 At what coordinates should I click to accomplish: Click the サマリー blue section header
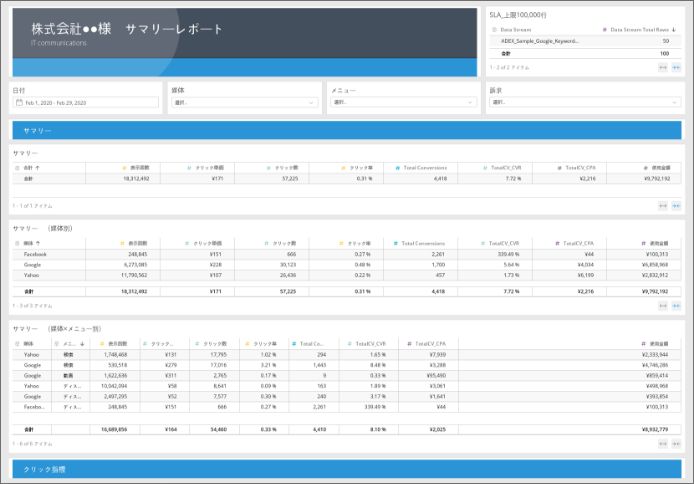coord(347,131)
